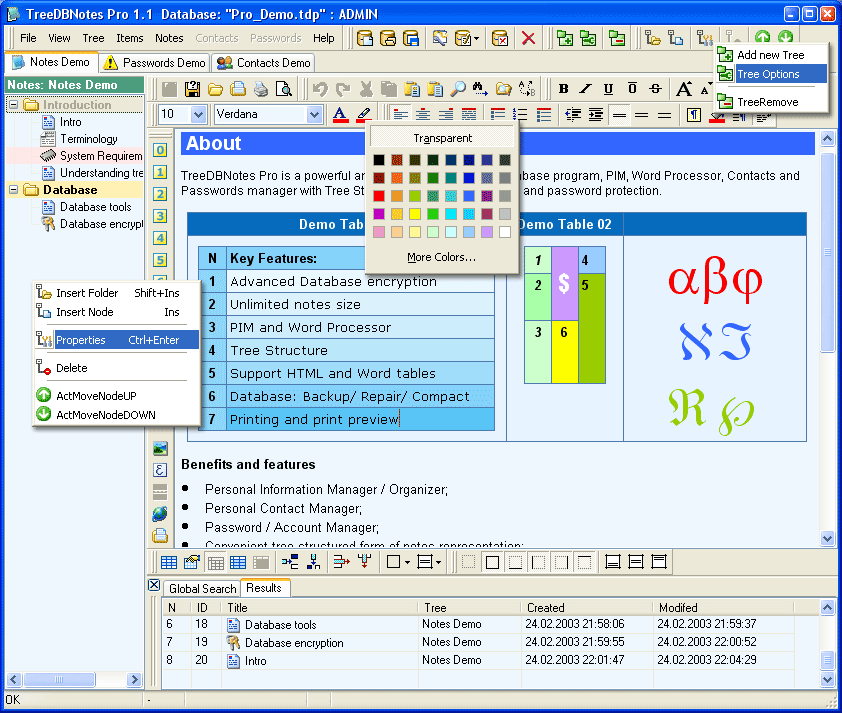This screenshot has width=842, height=713.
Task: Click the grey printer icon
Action: point(261,89)
